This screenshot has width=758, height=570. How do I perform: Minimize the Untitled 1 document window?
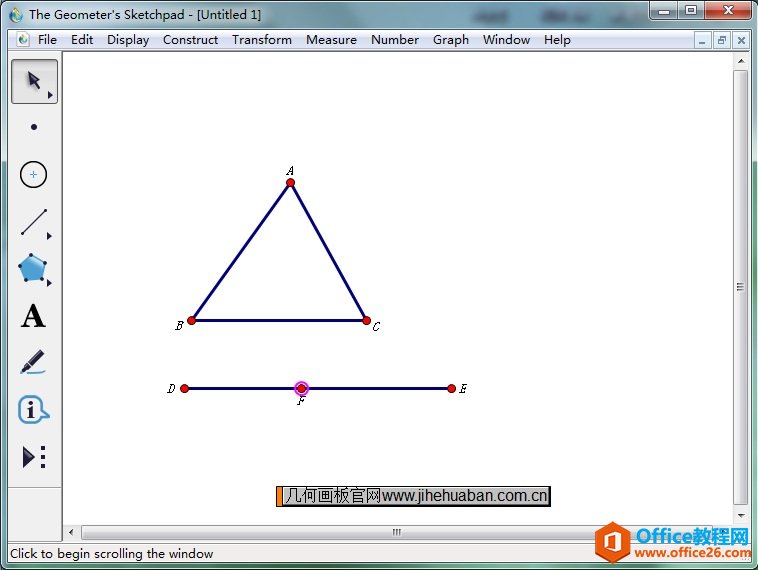(702, 41)
